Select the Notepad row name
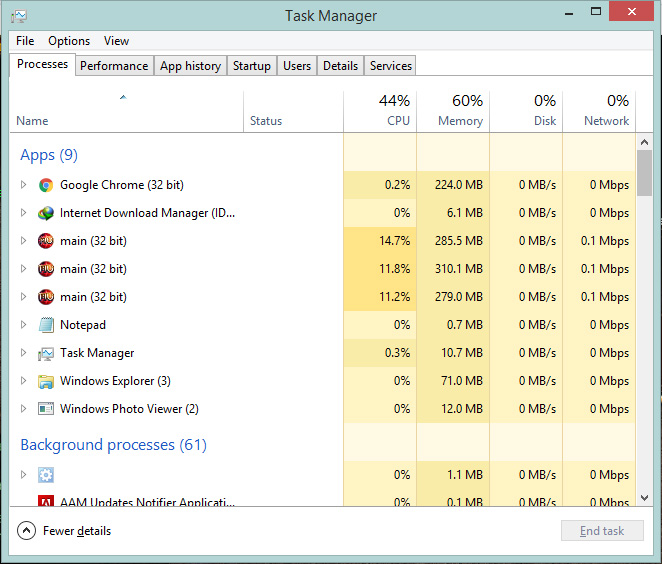The image size is (662, 564). point(83,325)
